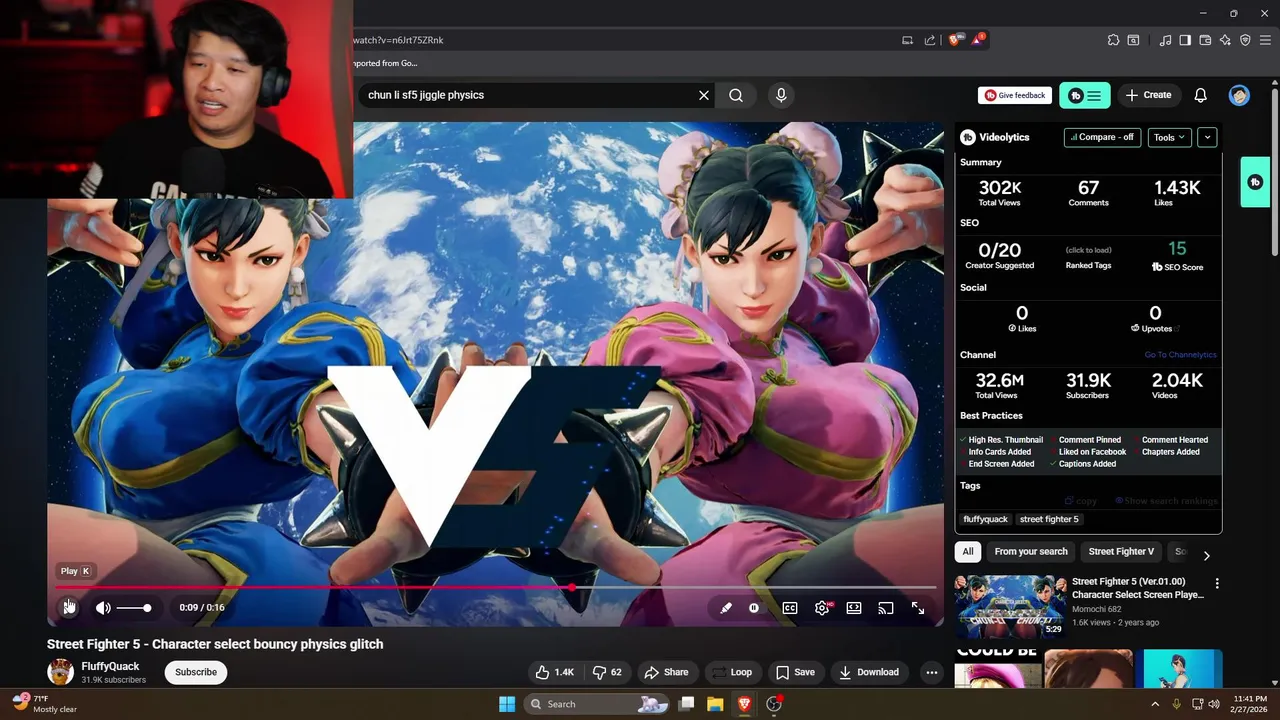
Task: Search with your voice using the microphone
Action: [x=781, y=95]
